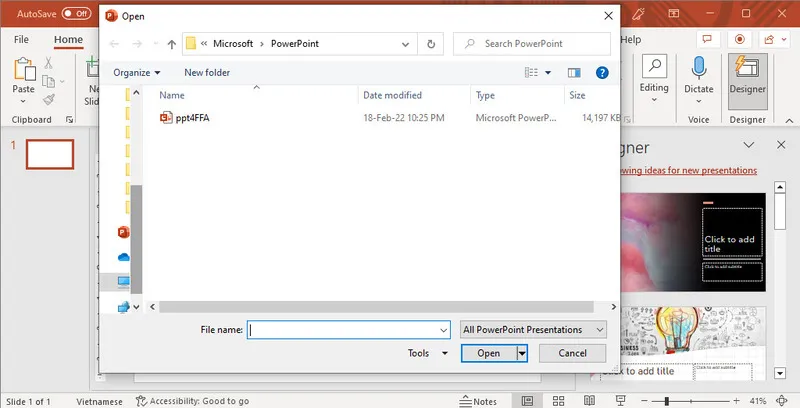800x408 pixels.
Task: Fit slide to current window
Action: (782, 401)
